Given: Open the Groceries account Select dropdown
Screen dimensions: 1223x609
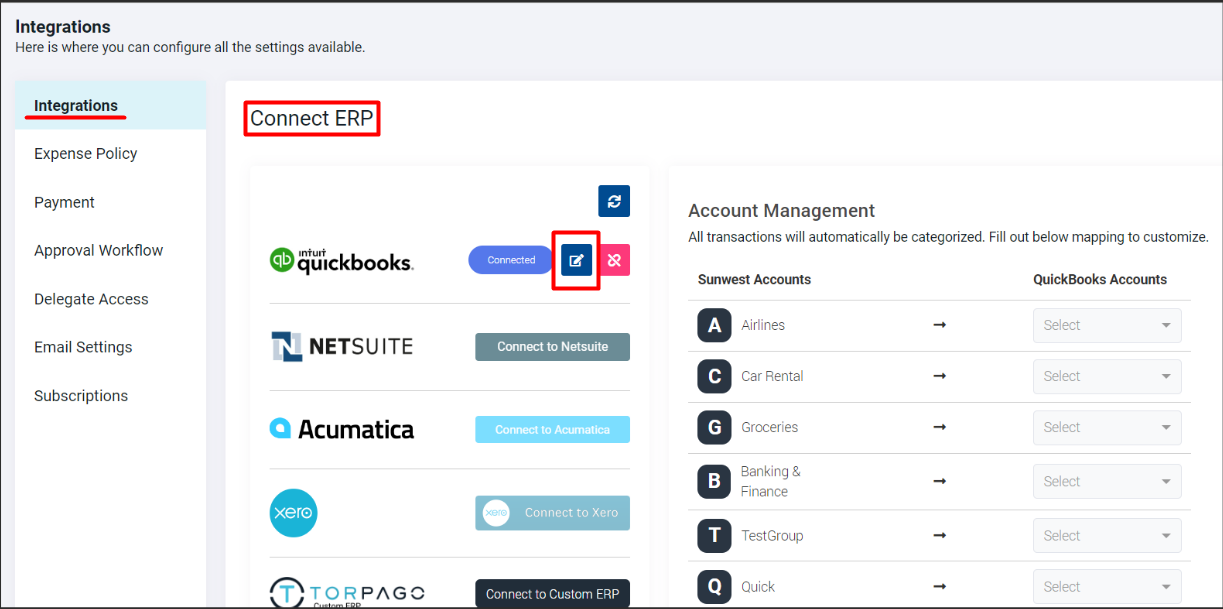Looking at the screenshot, I should tap(1107, 427).
